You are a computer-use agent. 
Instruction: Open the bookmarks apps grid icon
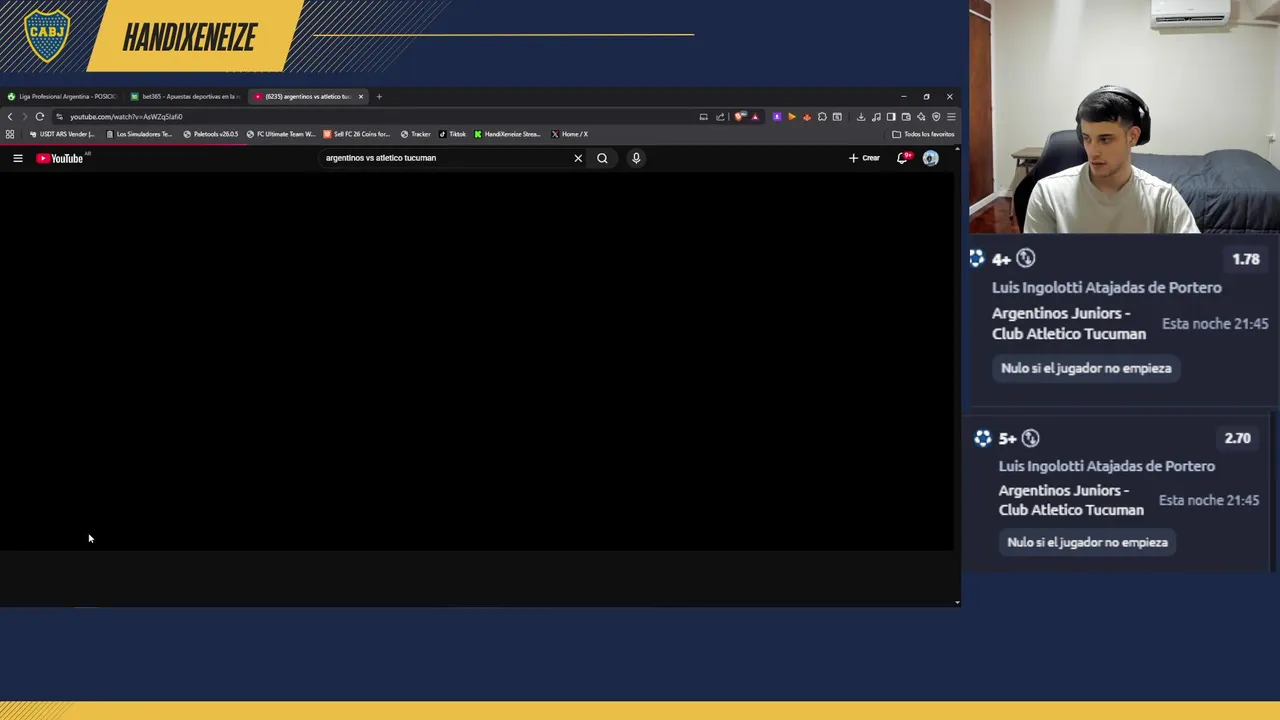click(10, 134)
